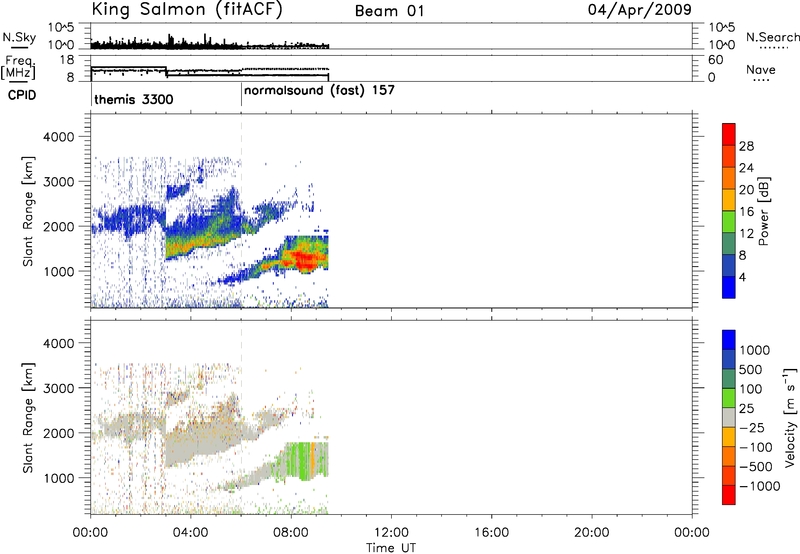
Task: Click the red bottom swatch of Velocity colorbar
Action: (729, 495)
